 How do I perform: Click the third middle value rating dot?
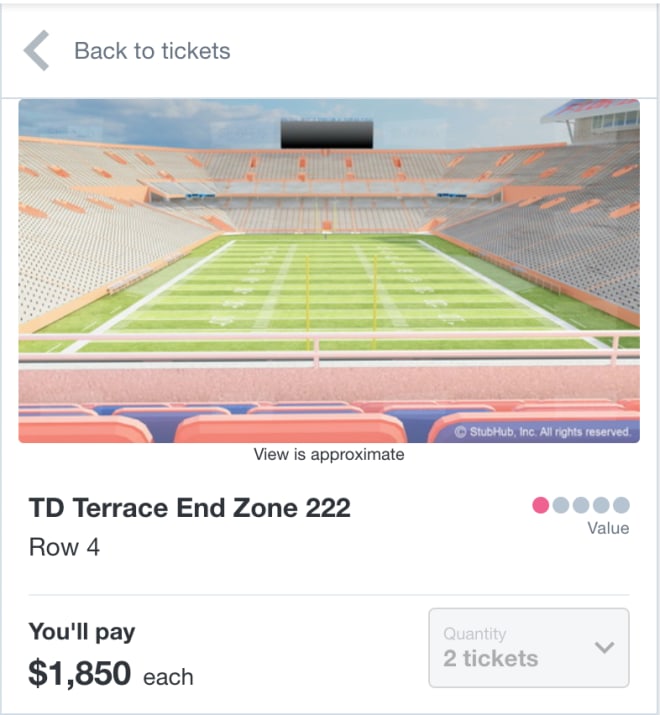[581, 505]
